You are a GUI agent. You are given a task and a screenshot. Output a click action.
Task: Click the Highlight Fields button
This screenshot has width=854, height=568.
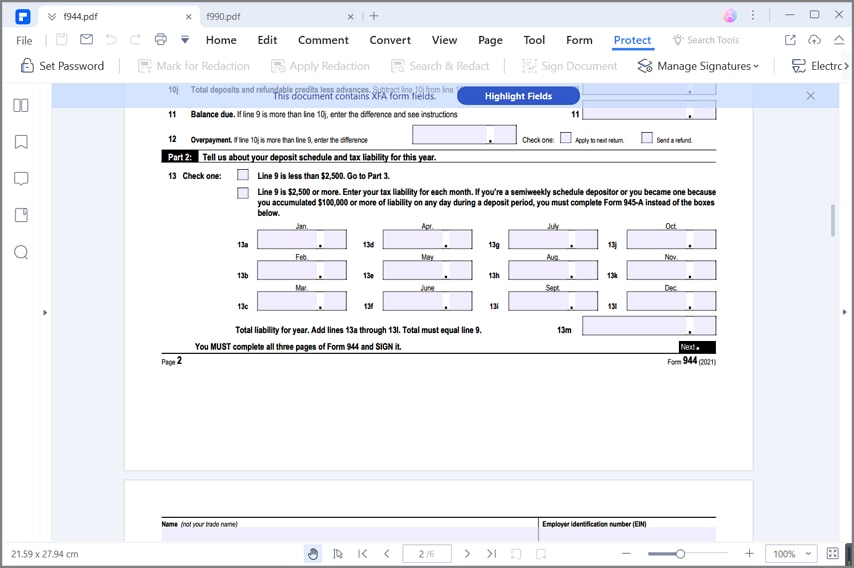[x=518, y=96]
